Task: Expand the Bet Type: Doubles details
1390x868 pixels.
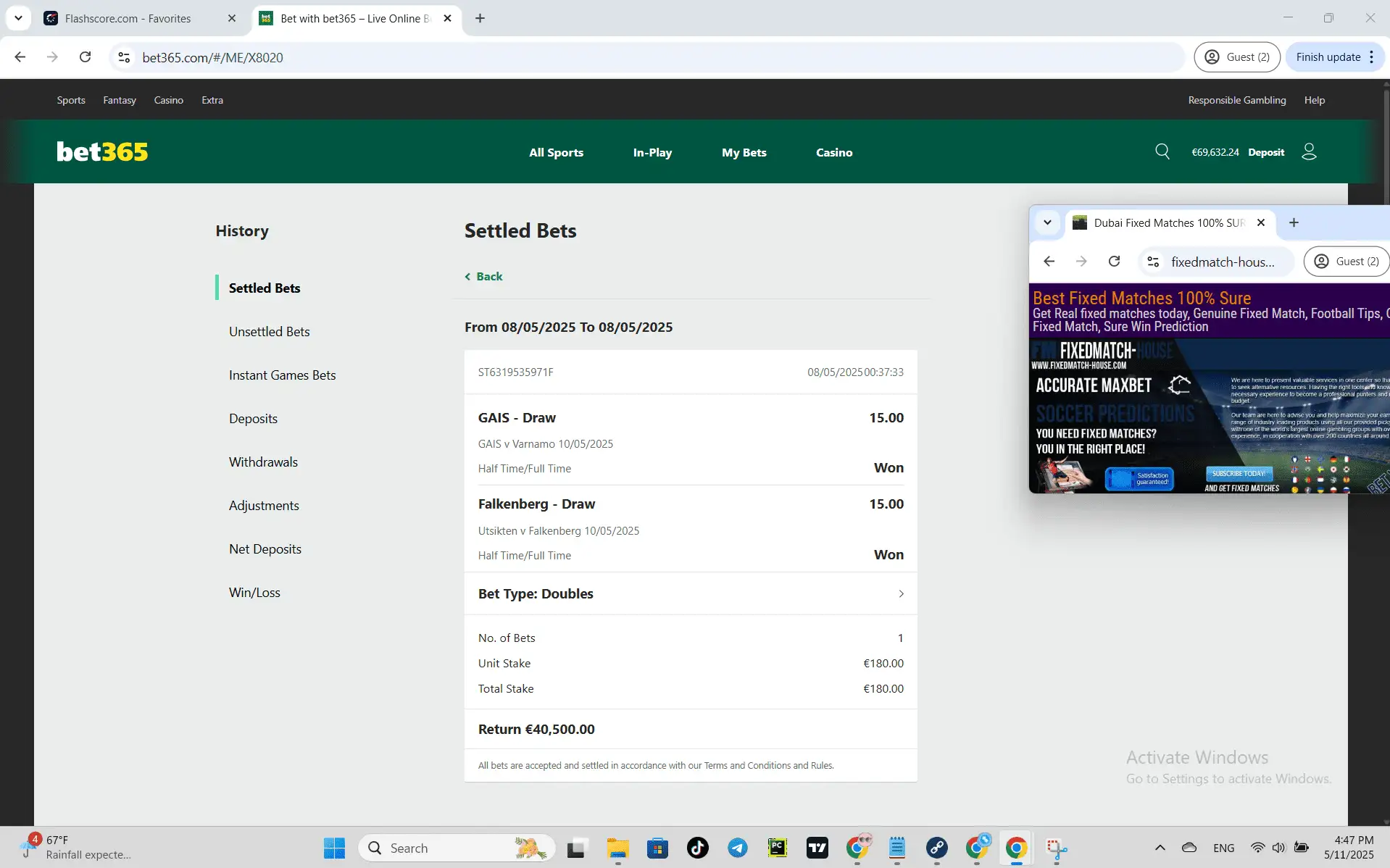Action: click(901, 593)
